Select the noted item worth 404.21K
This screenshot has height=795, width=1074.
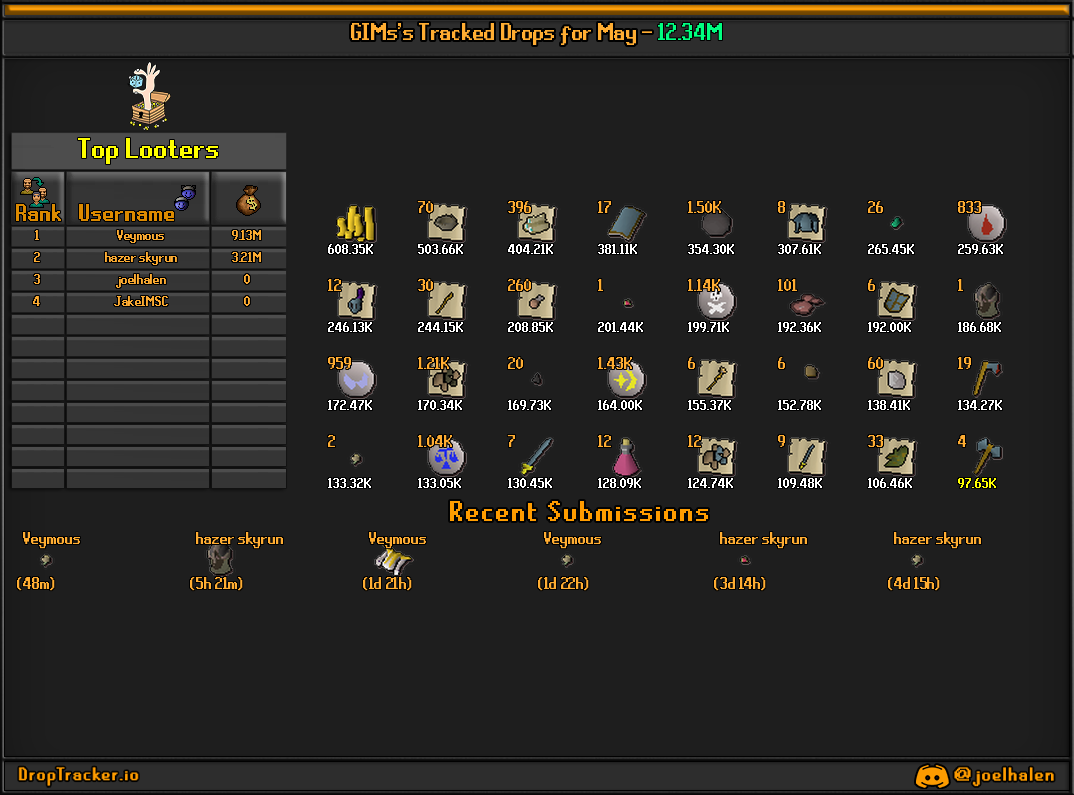click(x=536, y=223)
